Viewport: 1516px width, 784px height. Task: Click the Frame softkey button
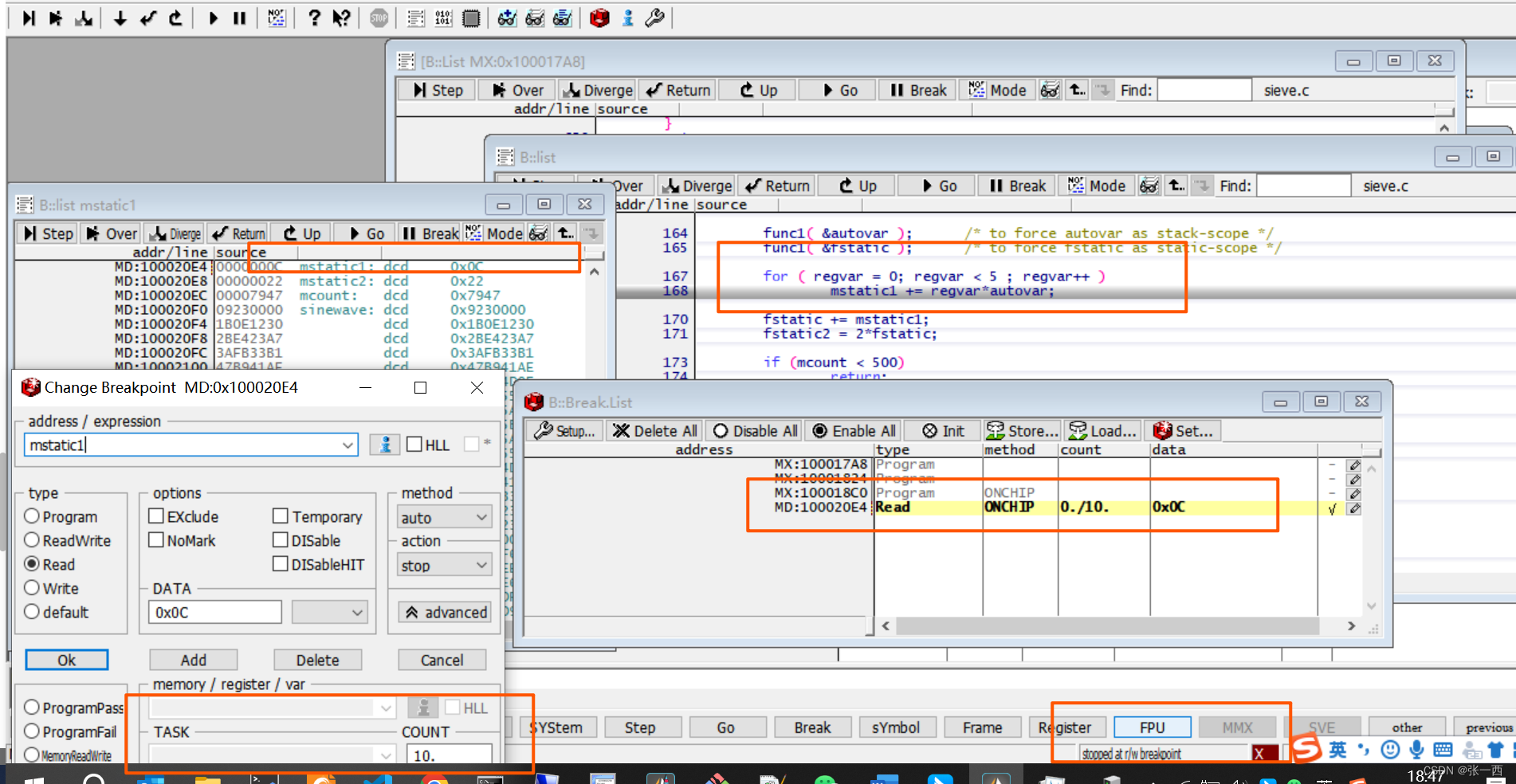[x=982, y=727]
